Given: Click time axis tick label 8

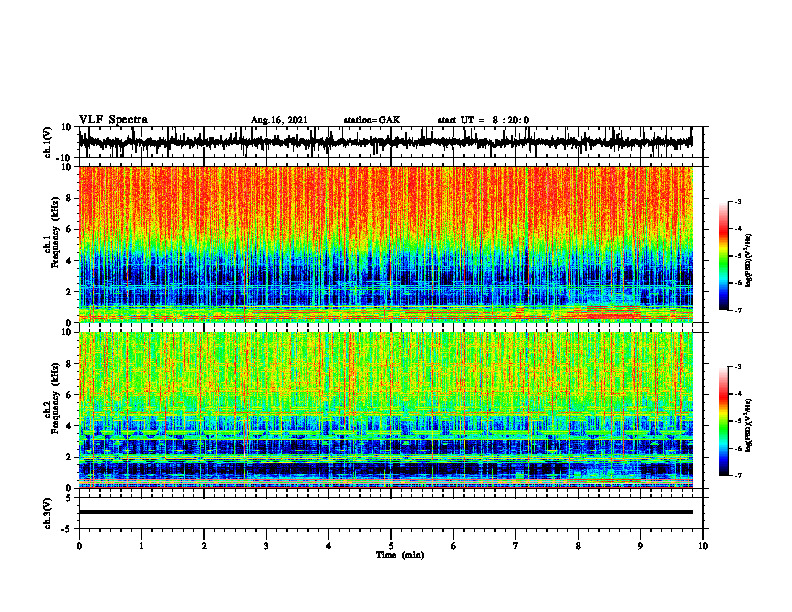Looking at the screenshot, I should coord(578,546).
